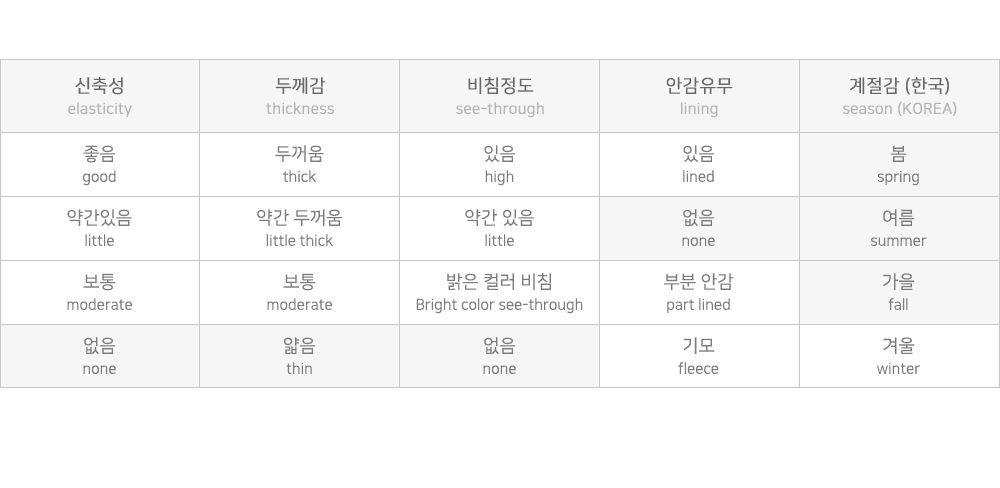Image resolution: width=1000 pixels, height=488 pixels.
Task: Select the see-through column header
Action: [x=499, y=96]
